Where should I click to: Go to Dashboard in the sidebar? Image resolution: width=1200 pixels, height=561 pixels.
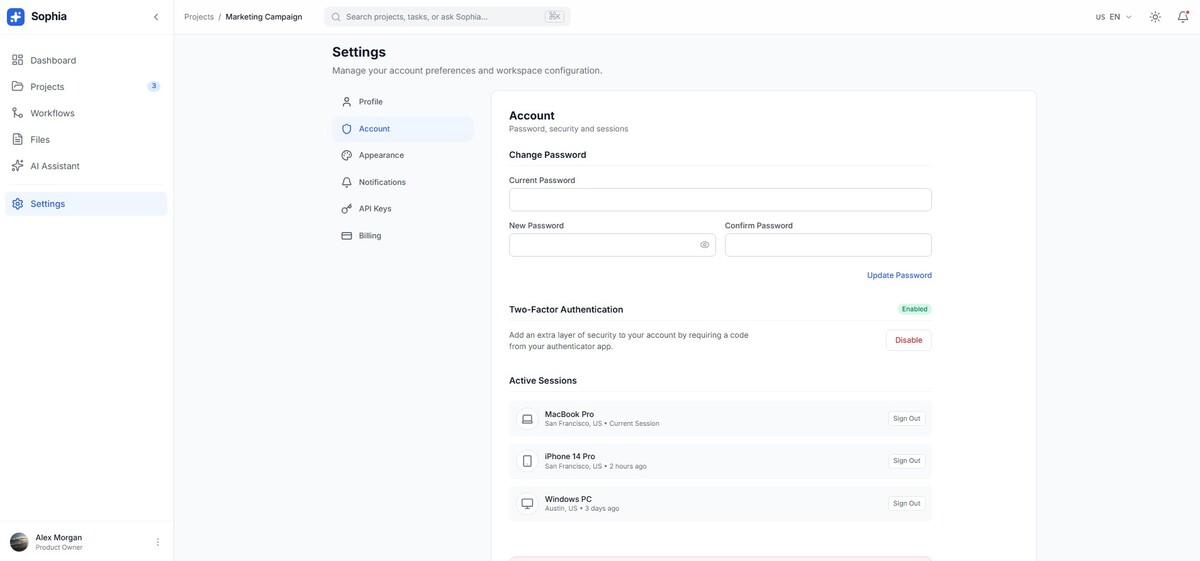[x=53, y=60]
